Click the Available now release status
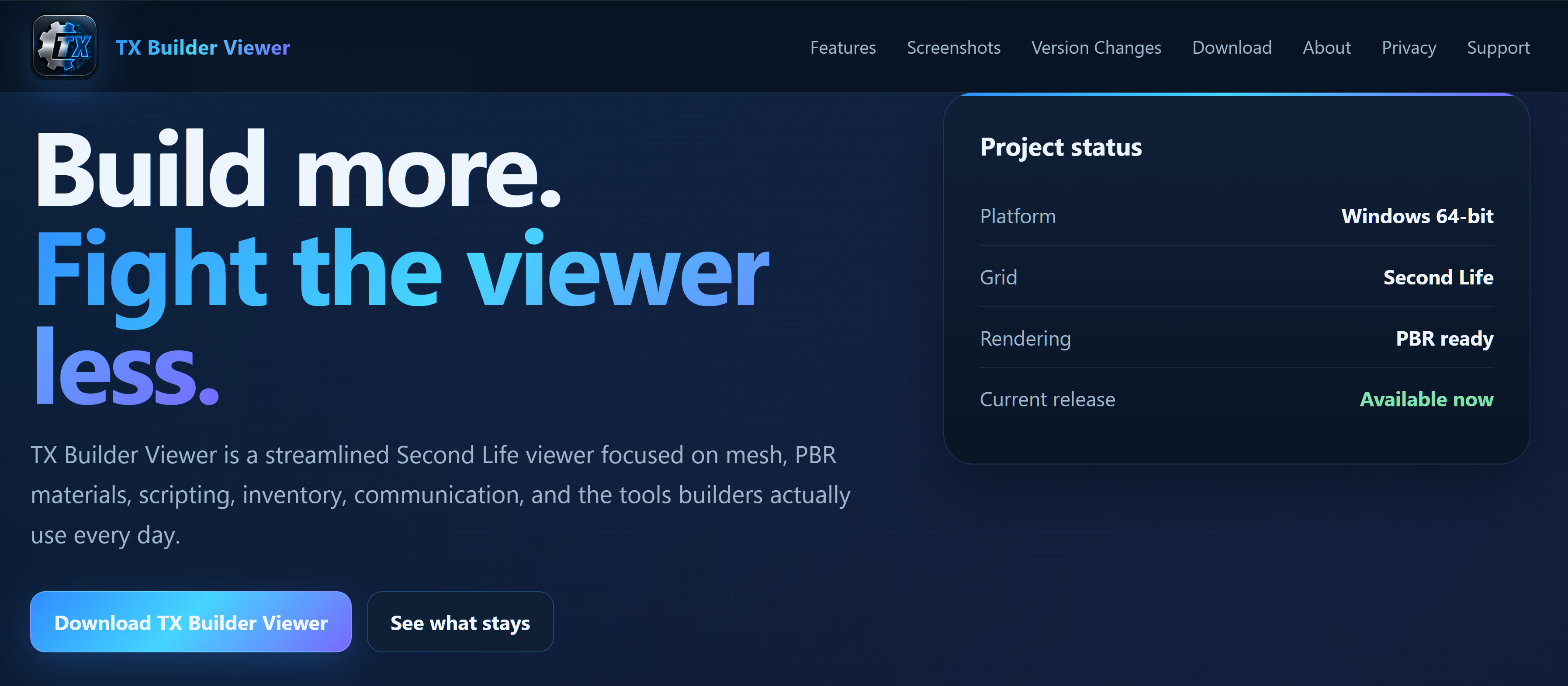1568x686 pixels. point(1426,399)
